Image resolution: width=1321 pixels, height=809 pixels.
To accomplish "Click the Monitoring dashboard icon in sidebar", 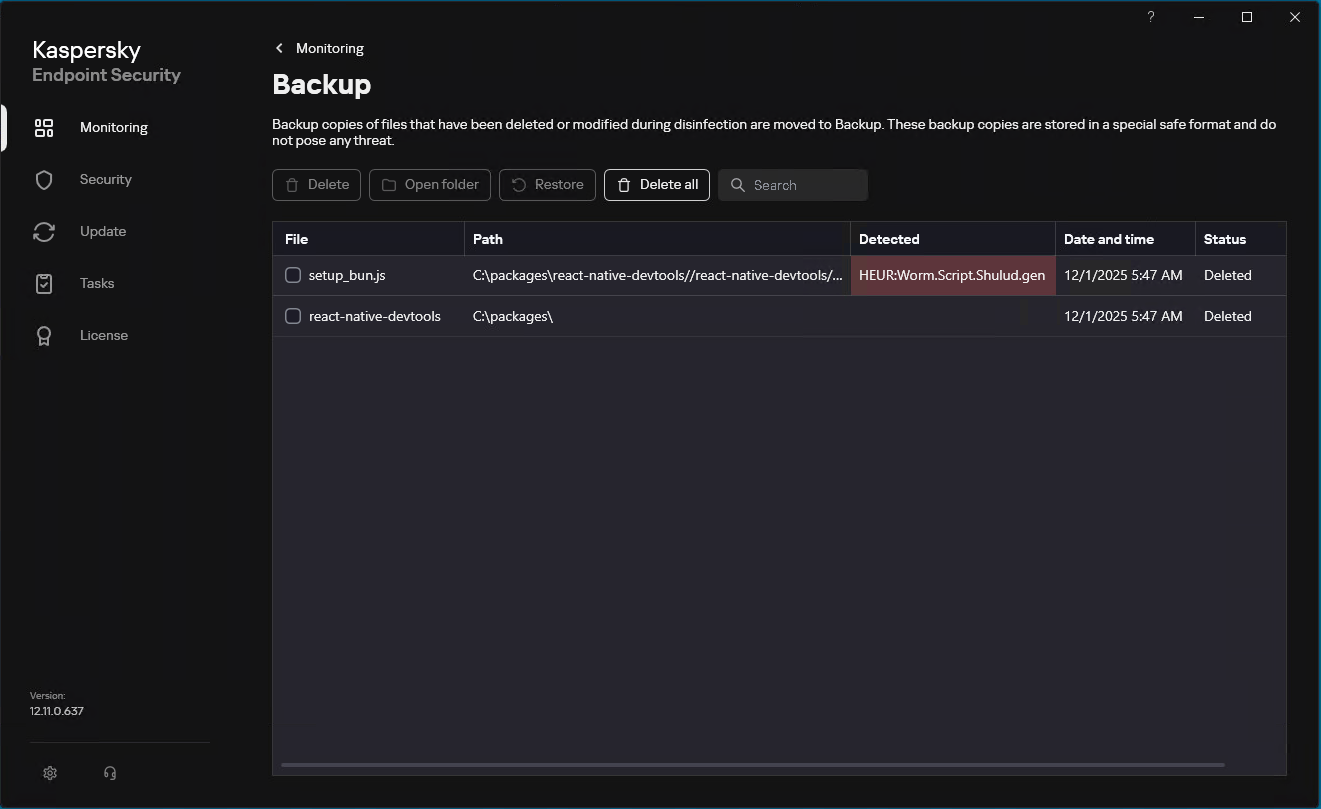I will point(44,128).
